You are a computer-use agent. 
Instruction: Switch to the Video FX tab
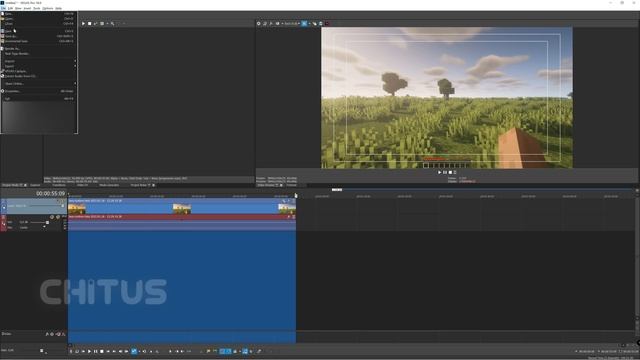(x=82, y=185)
